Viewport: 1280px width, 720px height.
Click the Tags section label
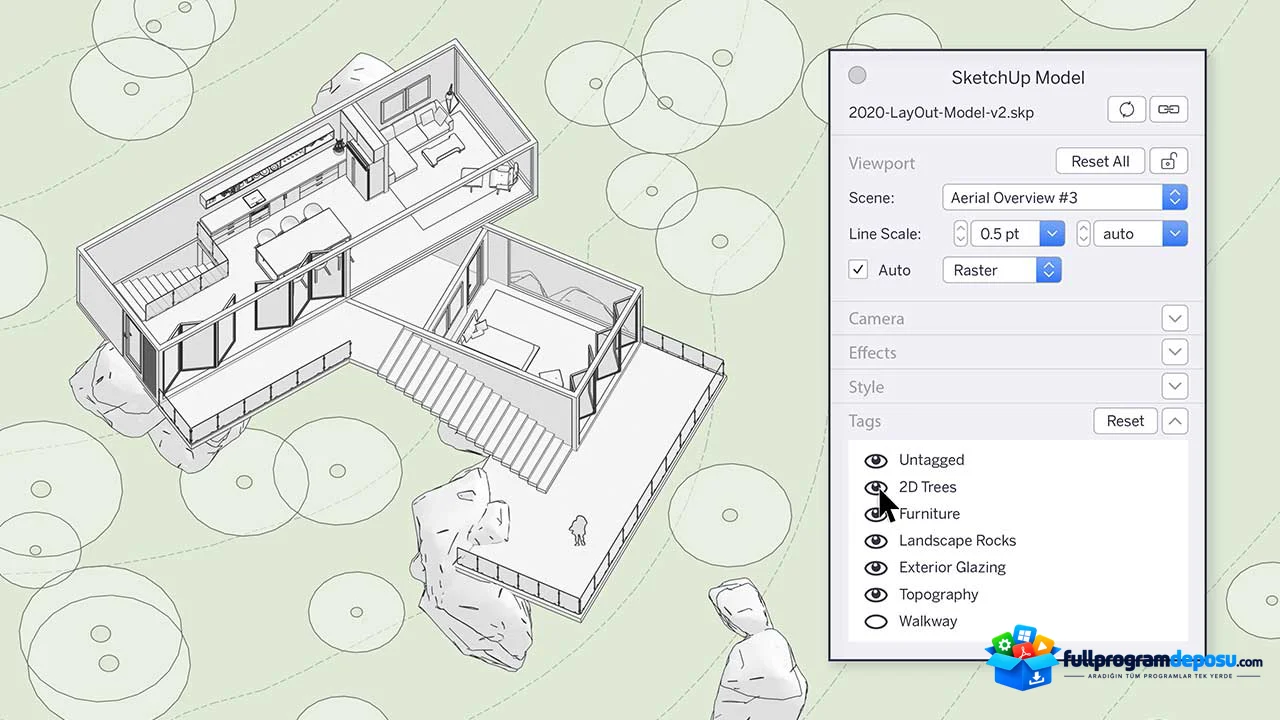click(864, 421)
